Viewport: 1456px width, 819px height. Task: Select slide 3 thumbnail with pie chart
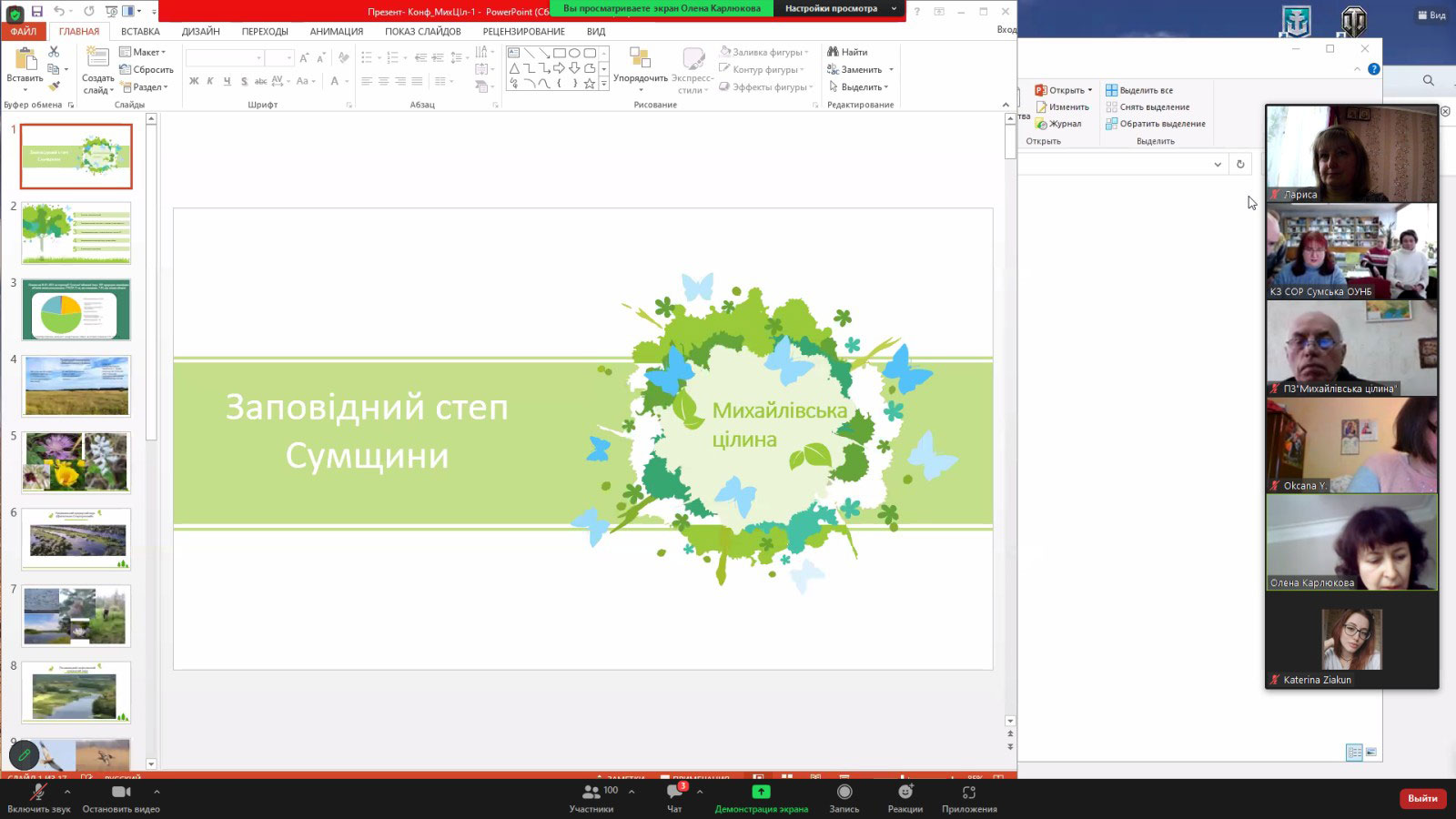tap(76, 309)
